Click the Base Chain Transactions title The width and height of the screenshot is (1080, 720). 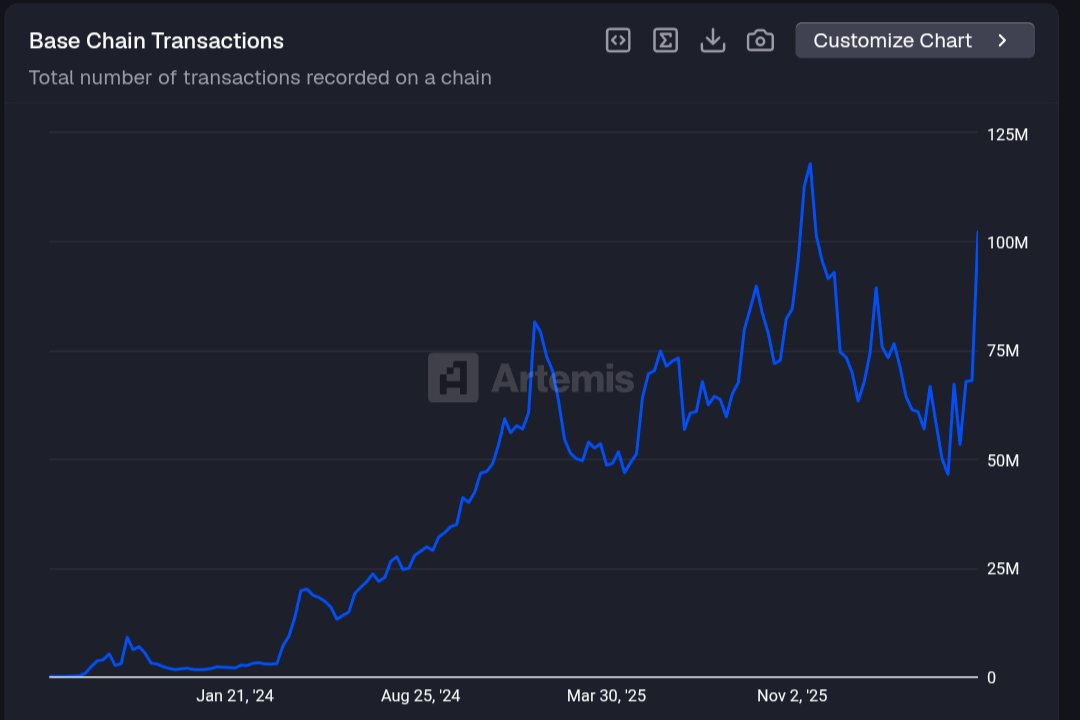pos(156,41)
